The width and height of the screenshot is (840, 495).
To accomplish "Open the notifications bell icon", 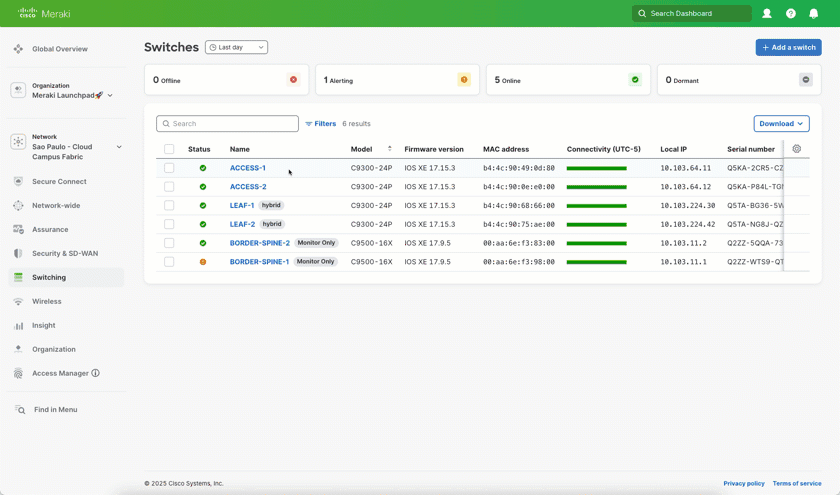I will pos(814,14).
